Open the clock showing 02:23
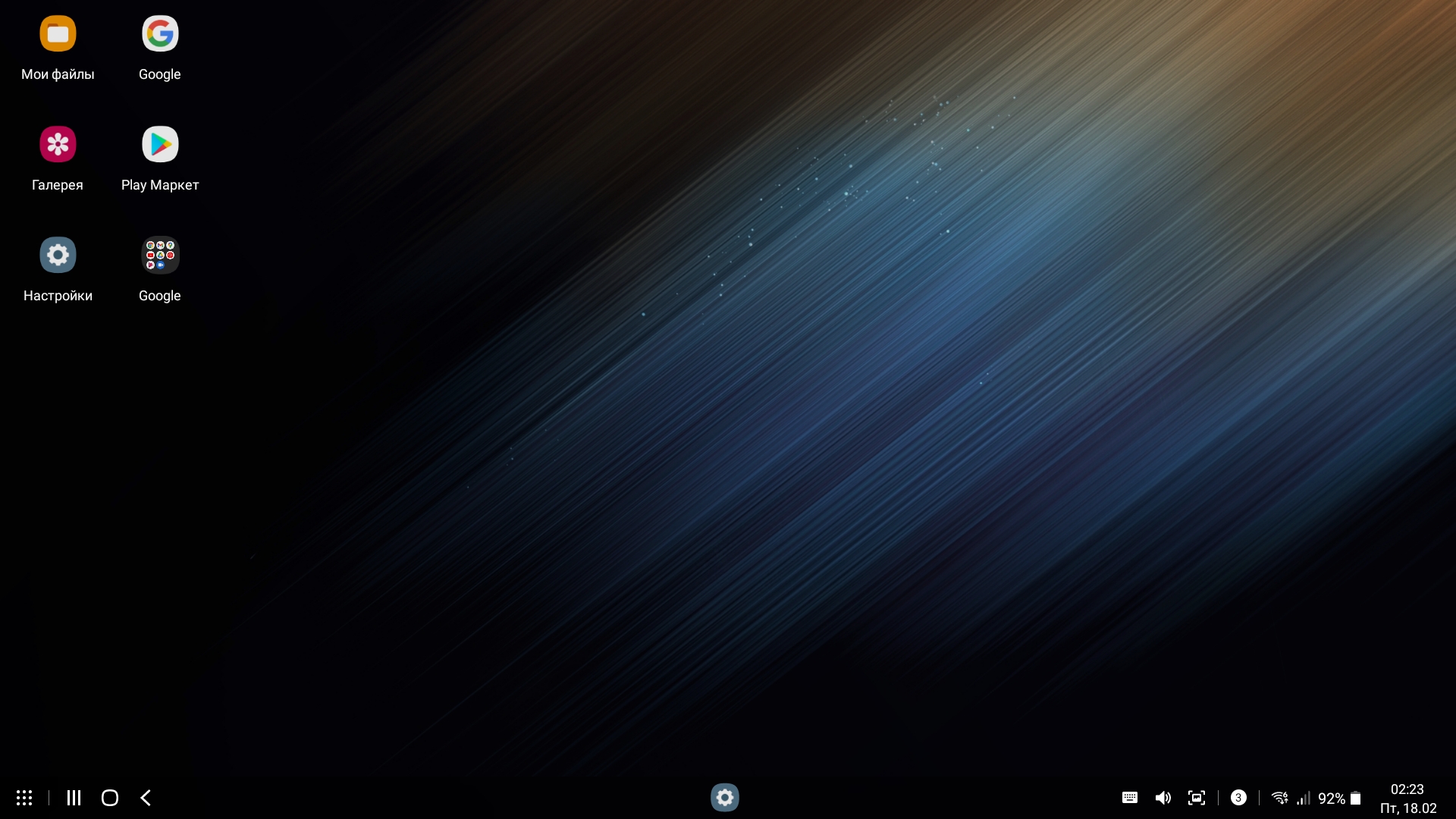 (1407, 789)
